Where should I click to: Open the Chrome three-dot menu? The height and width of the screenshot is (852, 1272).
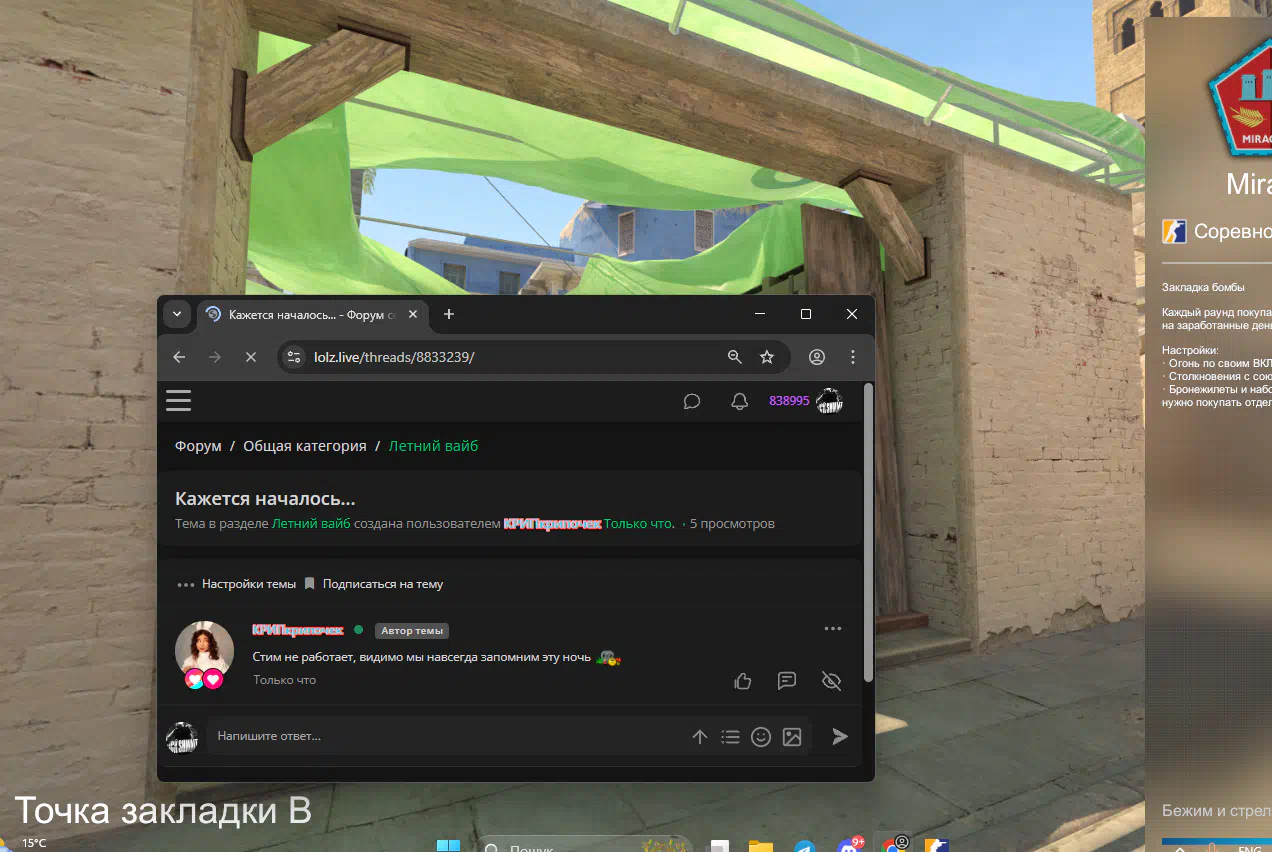click(x=852, y=357)
